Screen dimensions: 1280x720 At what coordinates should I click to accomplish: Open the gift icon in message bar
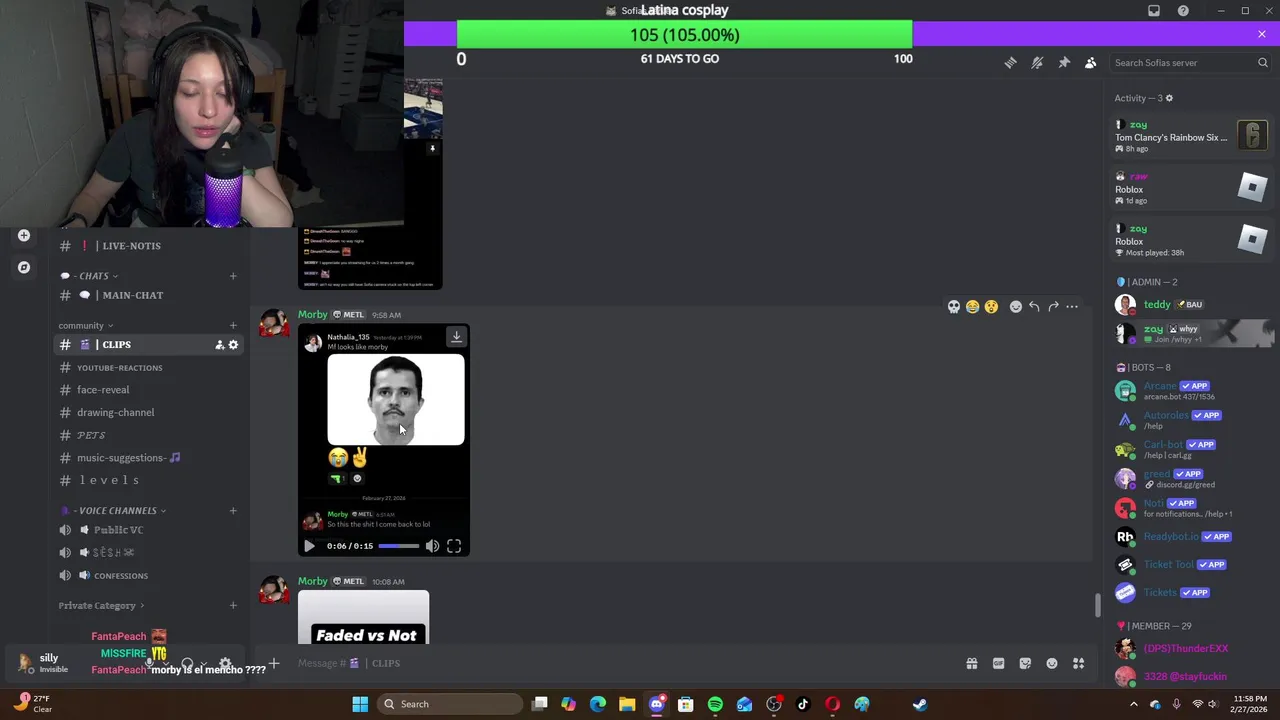(971, 664)
